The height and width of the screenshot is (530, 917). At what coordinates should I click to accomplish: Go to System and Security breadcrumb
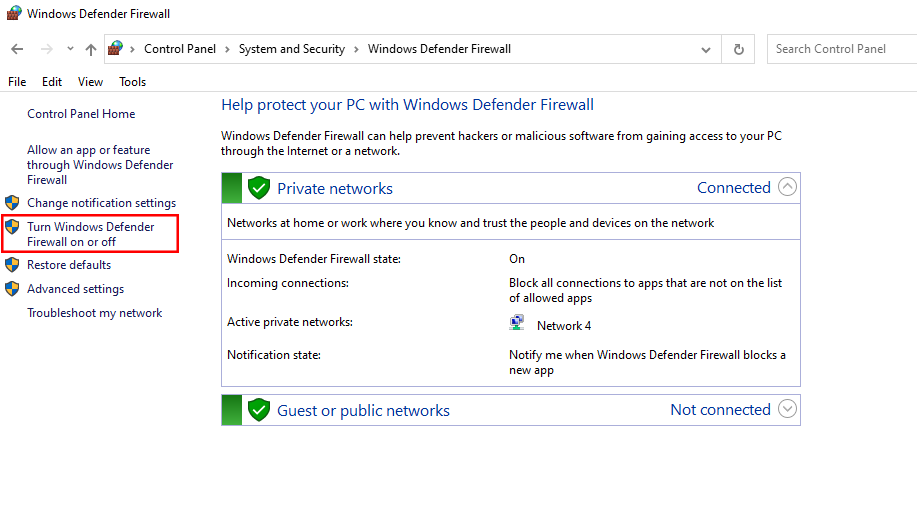tap(291, 49)
